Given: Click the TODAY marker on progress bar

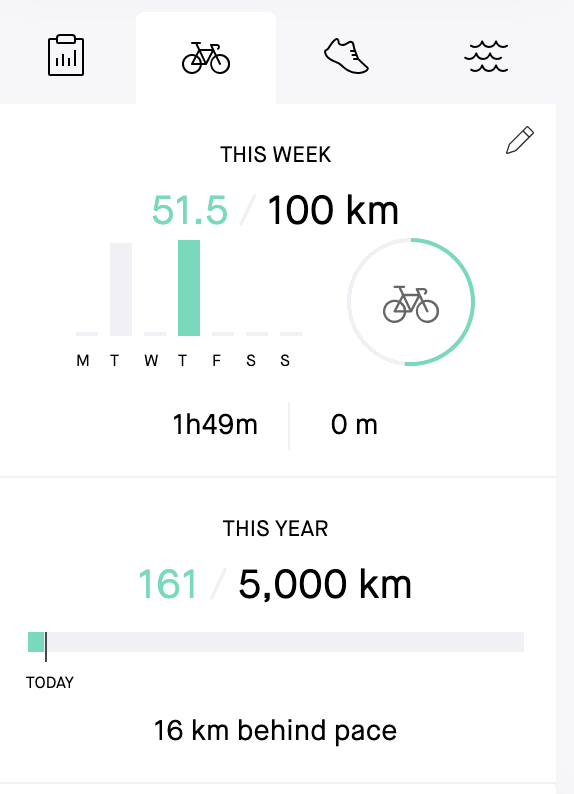Looking at the screenshot, I should click(50, 683).
